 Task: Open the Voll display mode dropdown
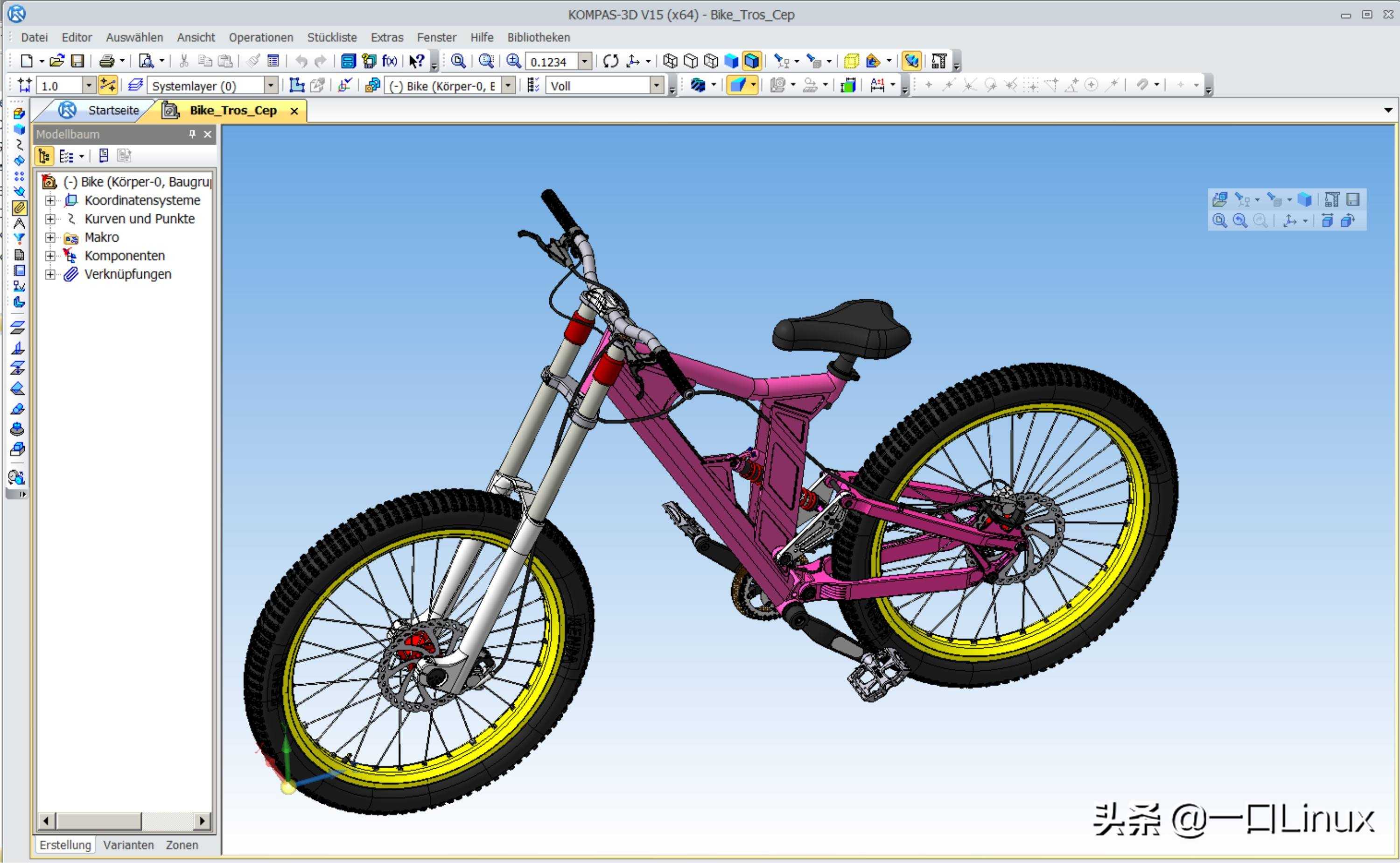click(x=659, y=86)
